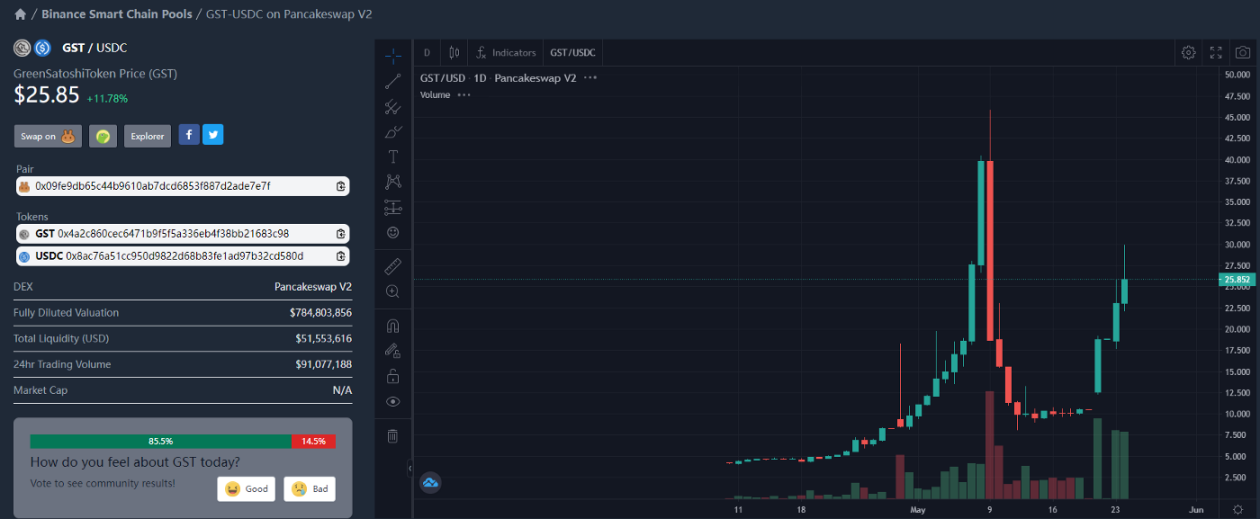Screen dimensions: 1260x519
Task: Select the Text tool
Action: (393, 157)
